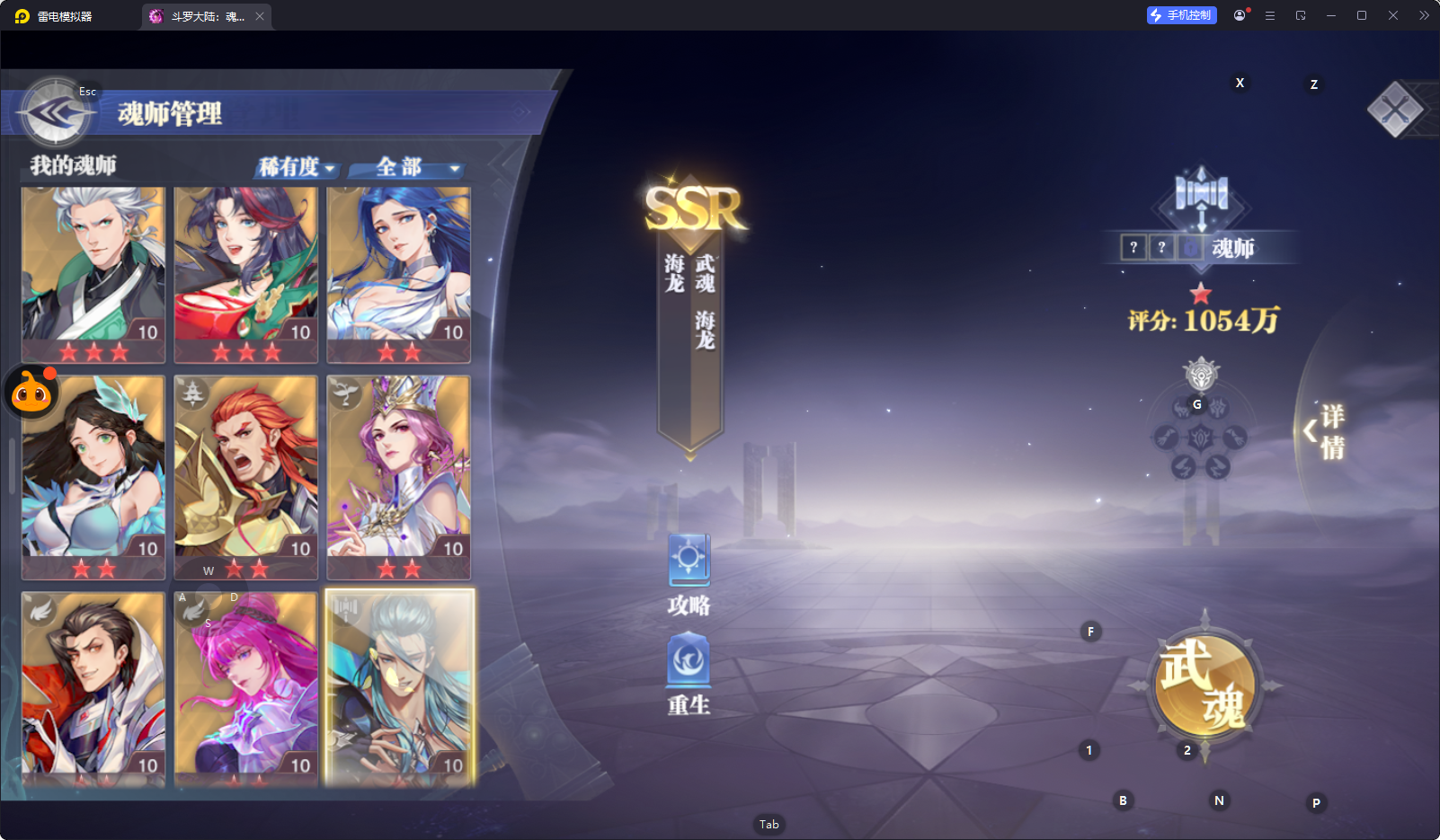1440x840 pixels.
Task: Click the 评分 1054万 score text
Action: click(x=1204, y=321)
